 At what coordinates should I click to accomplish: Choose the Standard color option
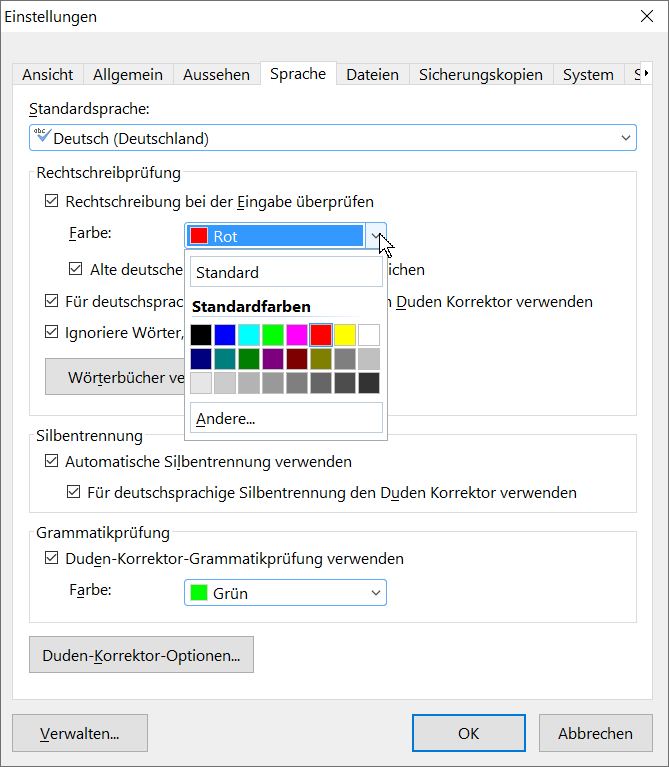(x=286, y=272)
